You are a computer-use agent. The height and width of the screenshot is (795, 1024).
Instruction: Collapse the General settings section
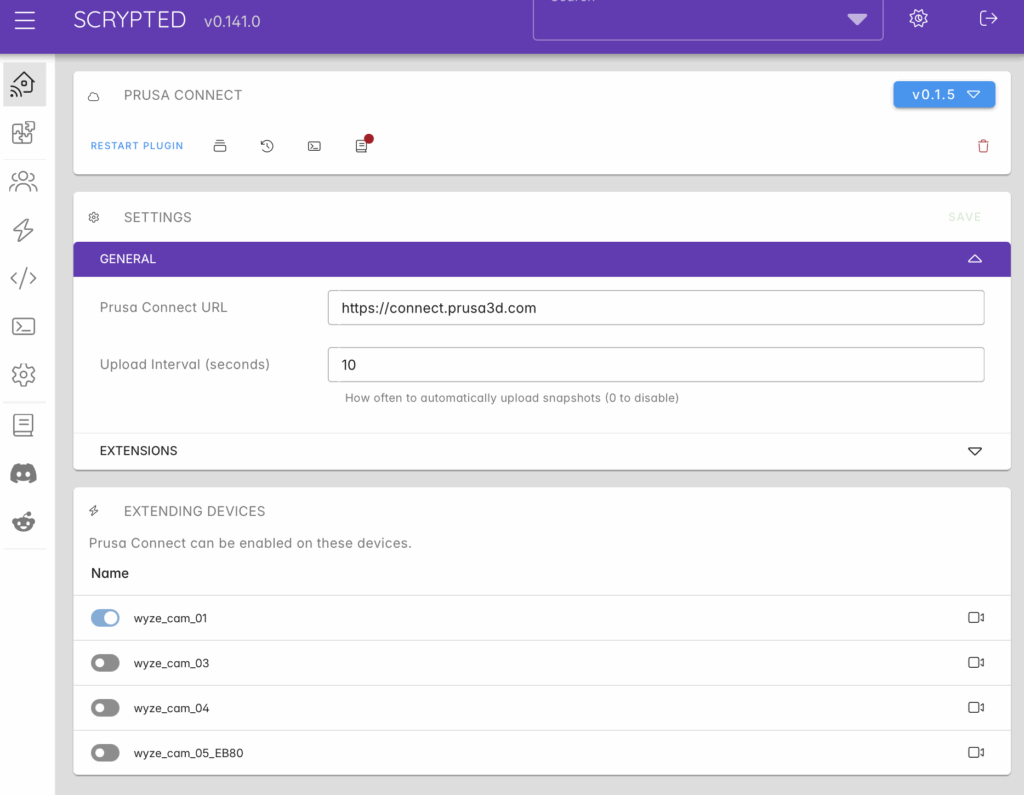[x=974, y=259]
